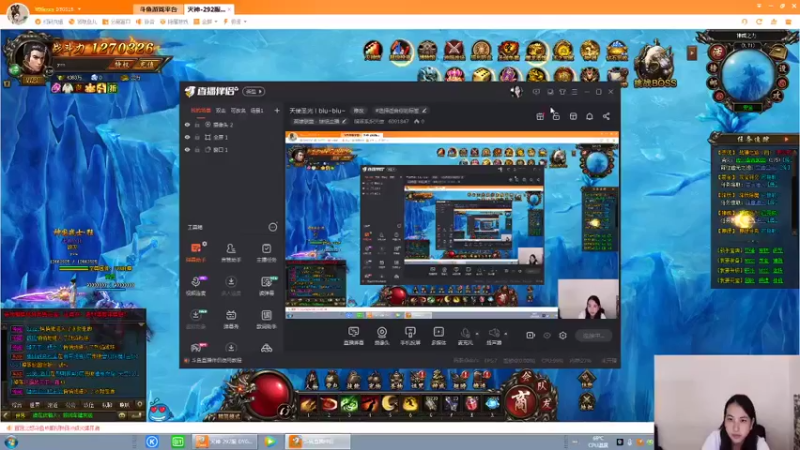Open the box icon beside the bell

coord(573,116)
